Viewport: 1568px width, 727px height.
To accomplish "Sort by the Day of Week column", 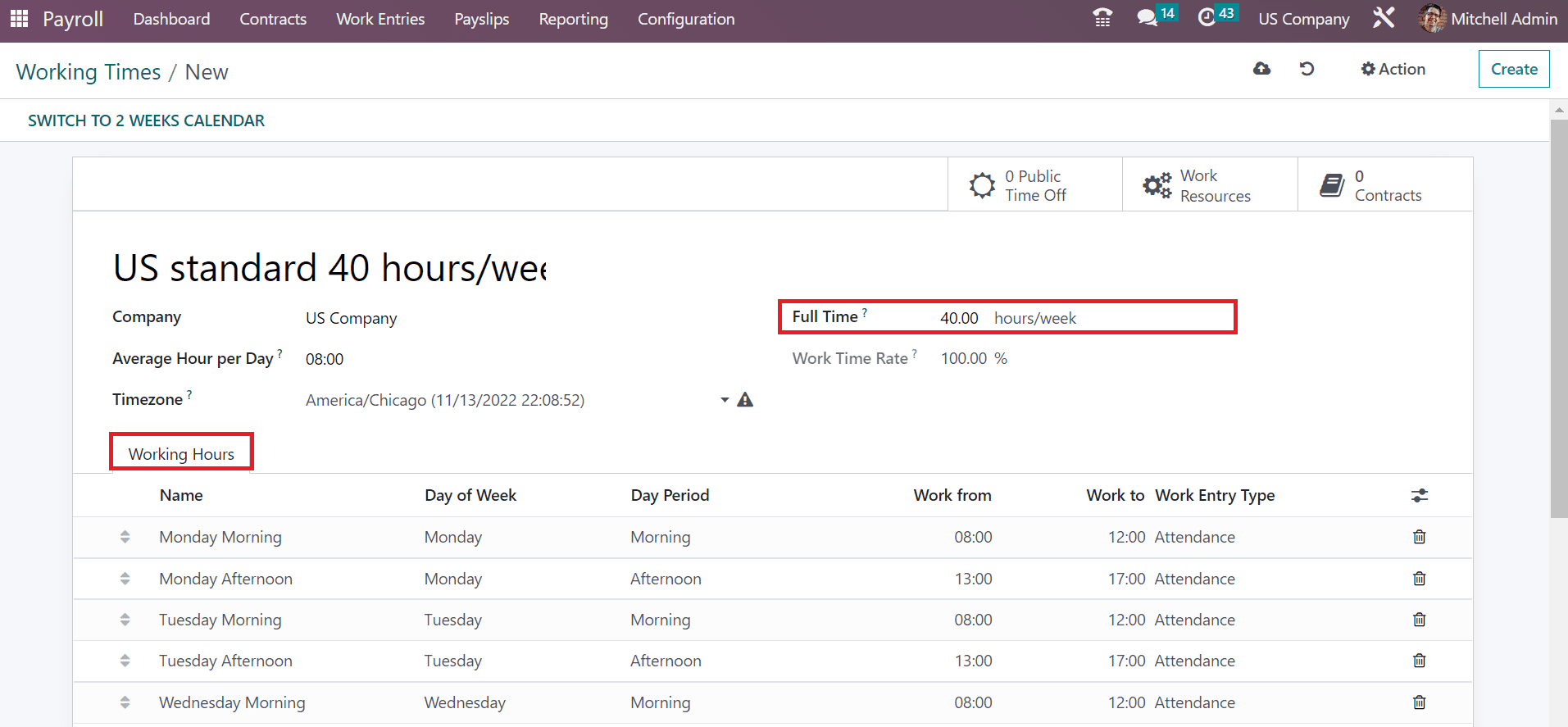I will pos(470,495).
